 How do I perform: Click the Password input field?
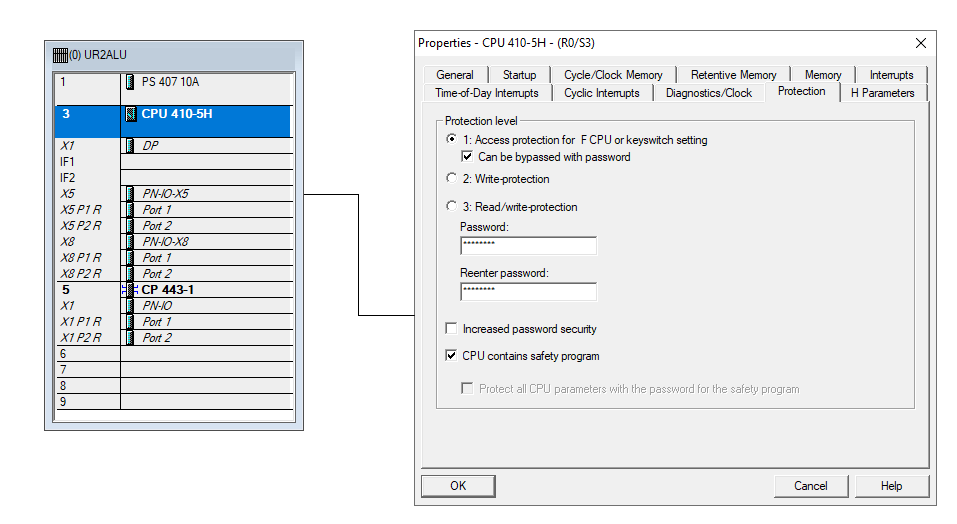coord(528,245)
